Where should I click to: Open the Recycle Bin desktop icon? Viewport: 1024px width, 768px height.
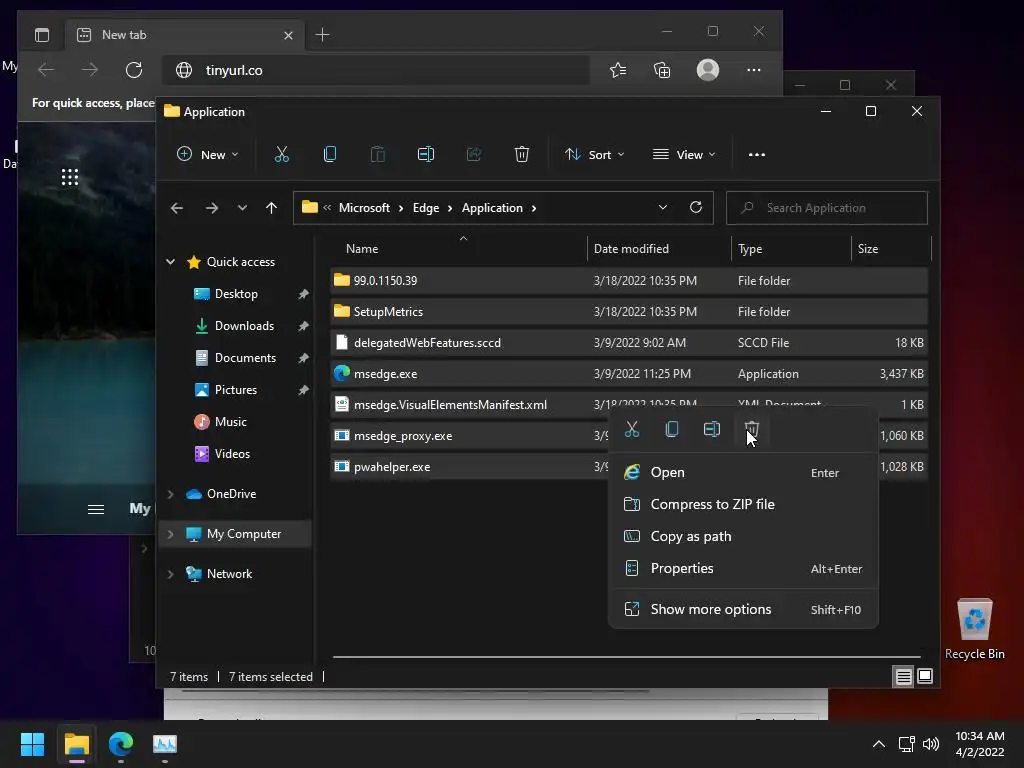[x=974, y=629]
